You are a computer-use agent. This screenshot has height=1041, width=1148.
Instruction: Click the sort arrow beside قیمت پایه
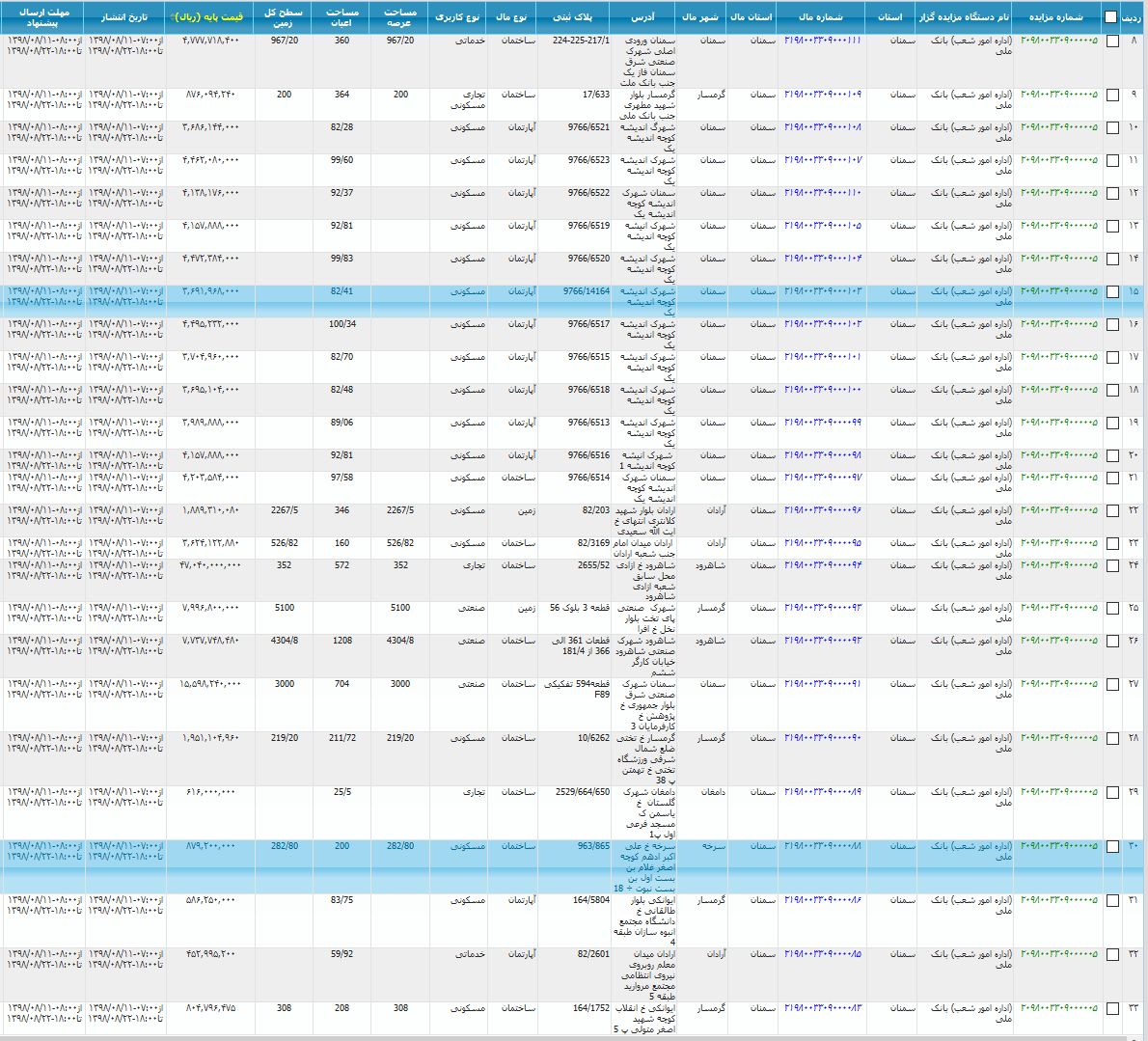(x=173, y=17)
